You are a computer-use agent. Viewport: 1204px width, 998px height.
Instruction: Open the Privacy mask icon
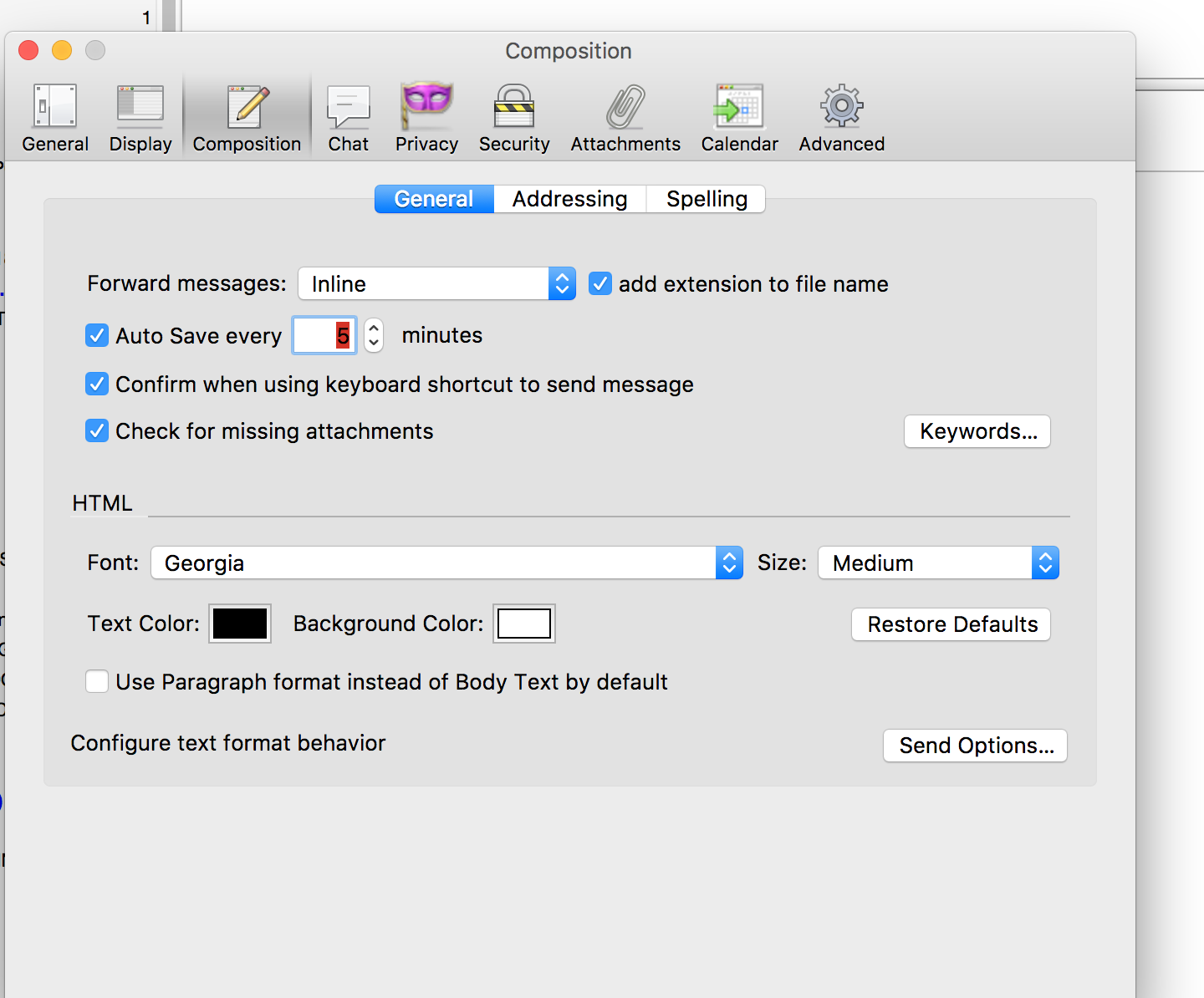(427, 106)
